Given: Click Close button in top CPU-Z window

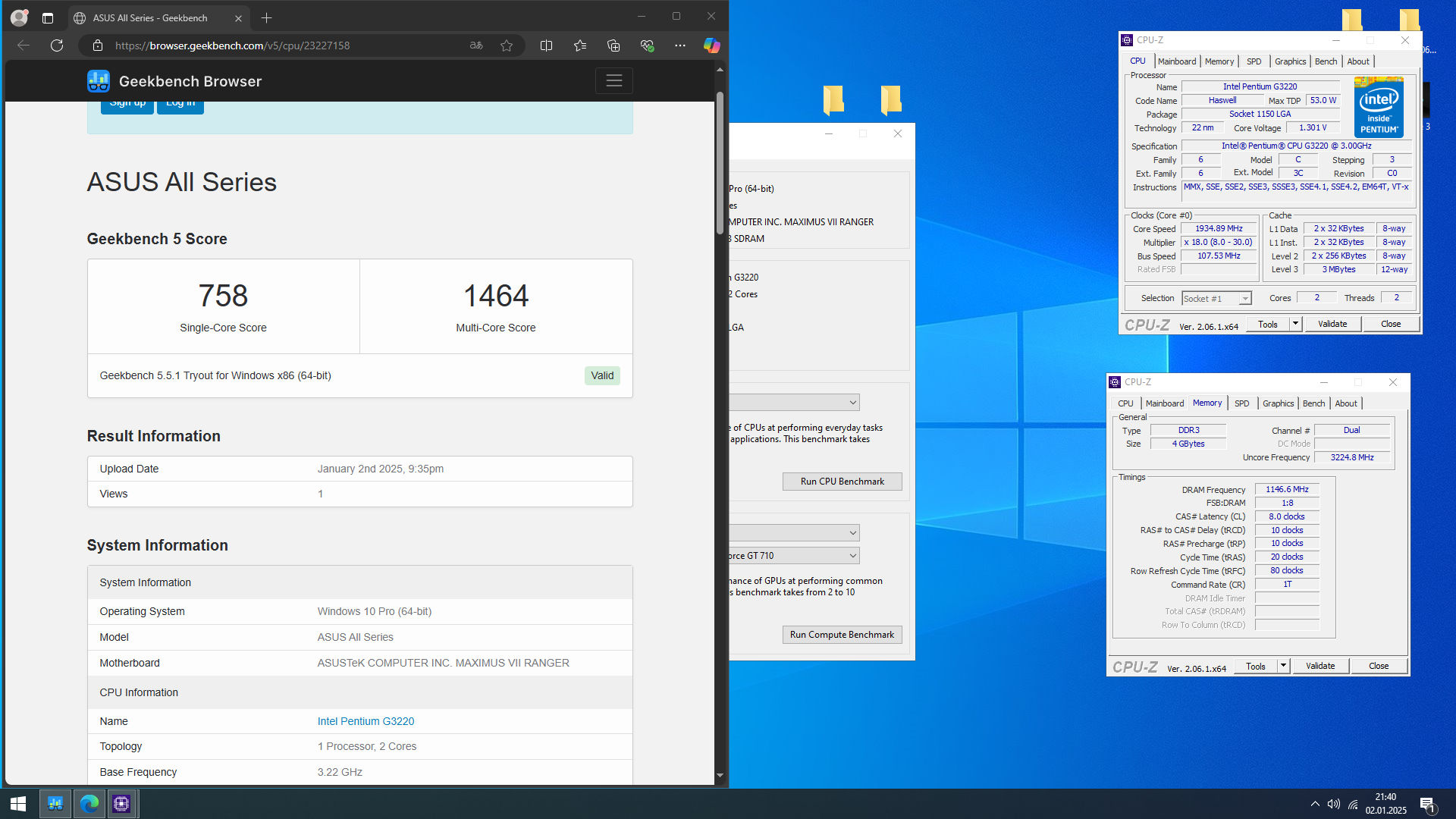Looking at the screenshot, I should (x=1391, y=325).
